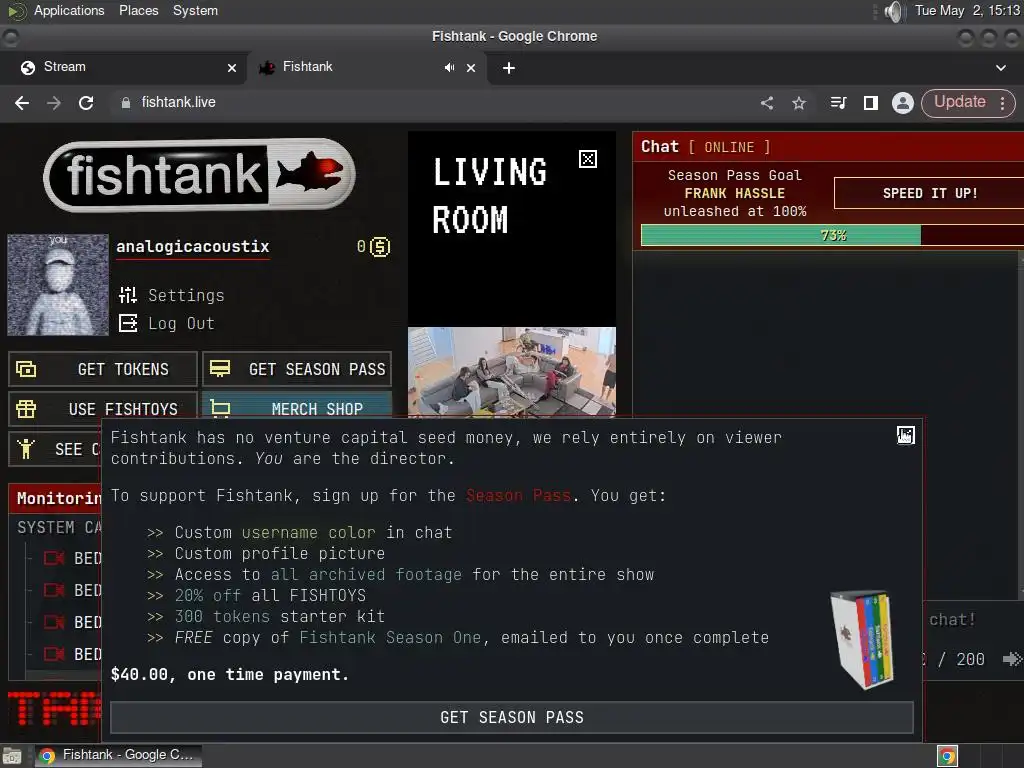This screenshot has width=1024, height=768.
Task: Click the browser forward arrow
Action: 54,103
